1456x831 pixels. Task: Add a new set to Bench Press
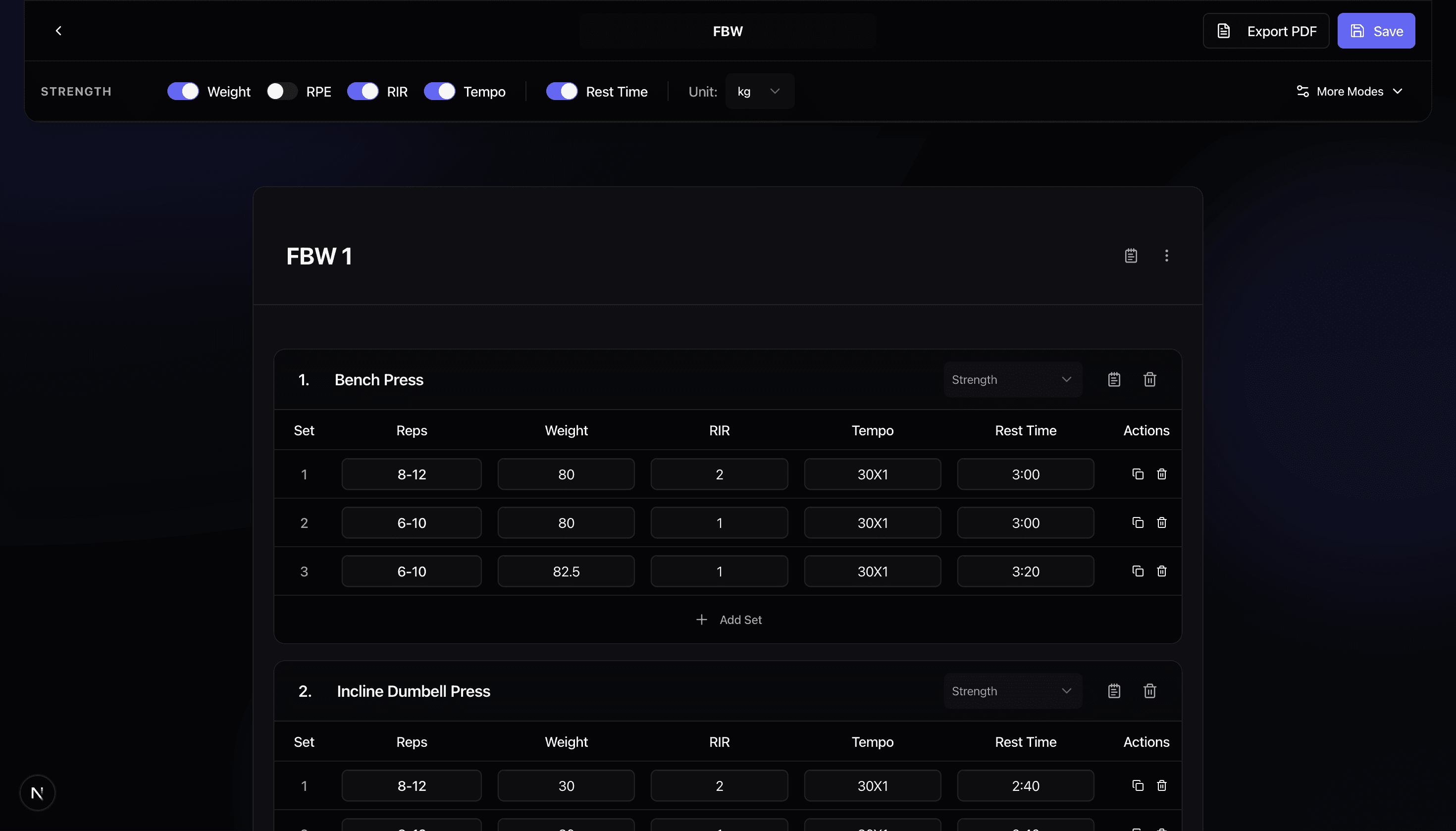click(729, 619)
